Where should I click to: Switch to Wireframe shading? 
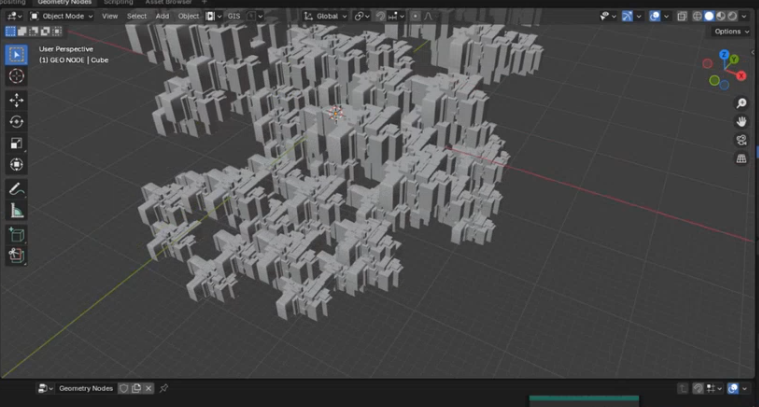pos(697,16)
